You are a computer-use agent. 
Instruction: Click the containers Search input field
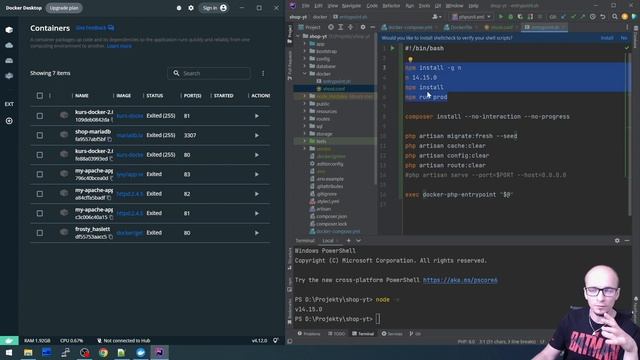pyautogui.click(x=209, y=73)
